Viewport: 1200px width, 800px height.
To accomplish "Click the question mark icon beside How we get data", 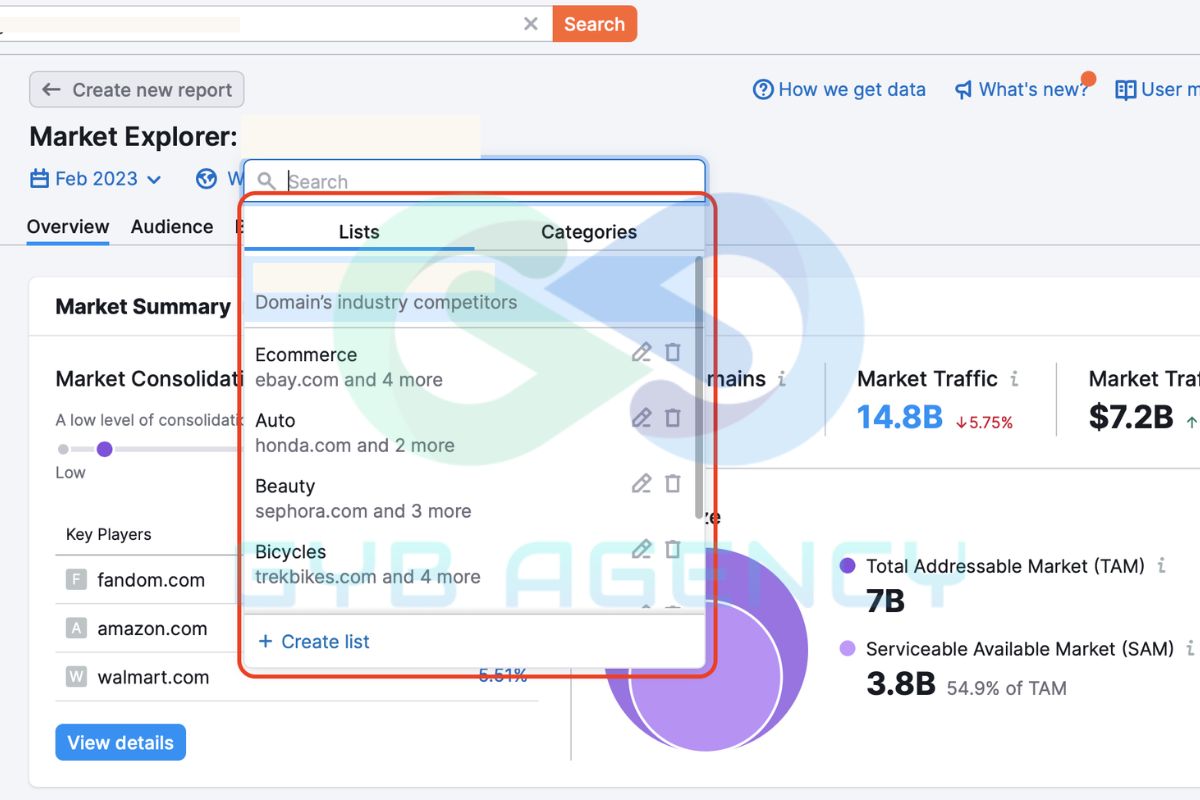I will 763,90.
